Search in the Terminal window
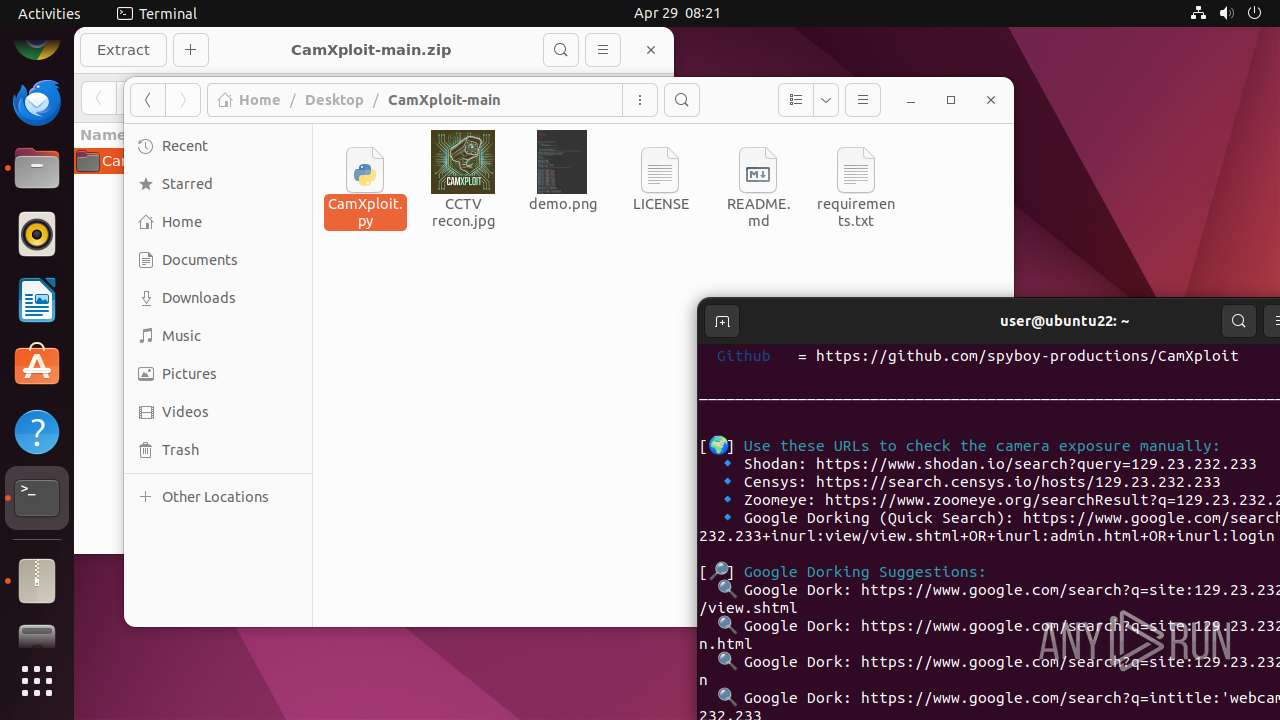The width and height of the screenshot is (1280, 720). click(x=1239, y=322)
